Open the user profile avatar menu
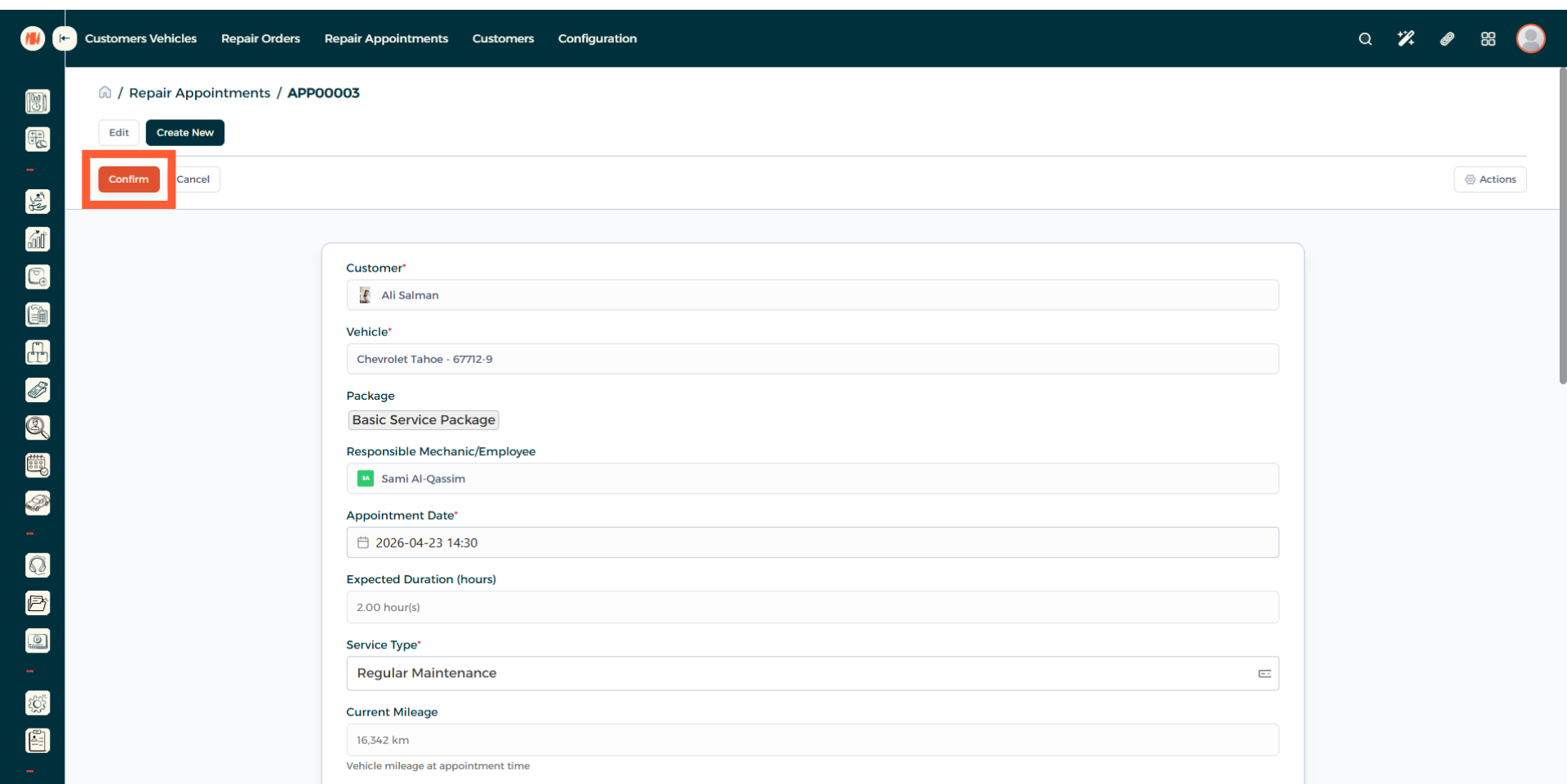This screenshot has height=784, width=1567. coord(1530,38)
